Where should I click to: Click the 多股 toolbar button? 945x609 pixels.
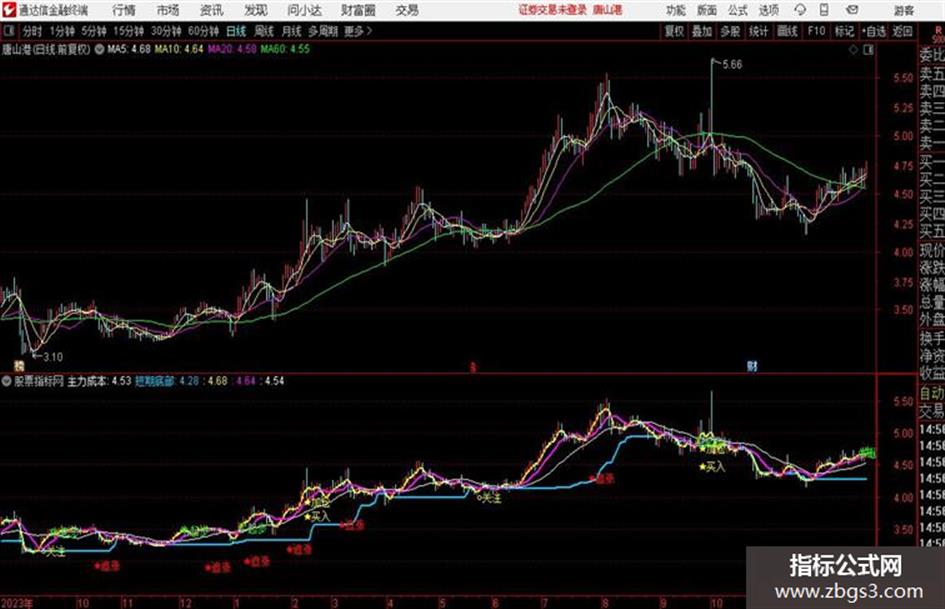[730, 31]
